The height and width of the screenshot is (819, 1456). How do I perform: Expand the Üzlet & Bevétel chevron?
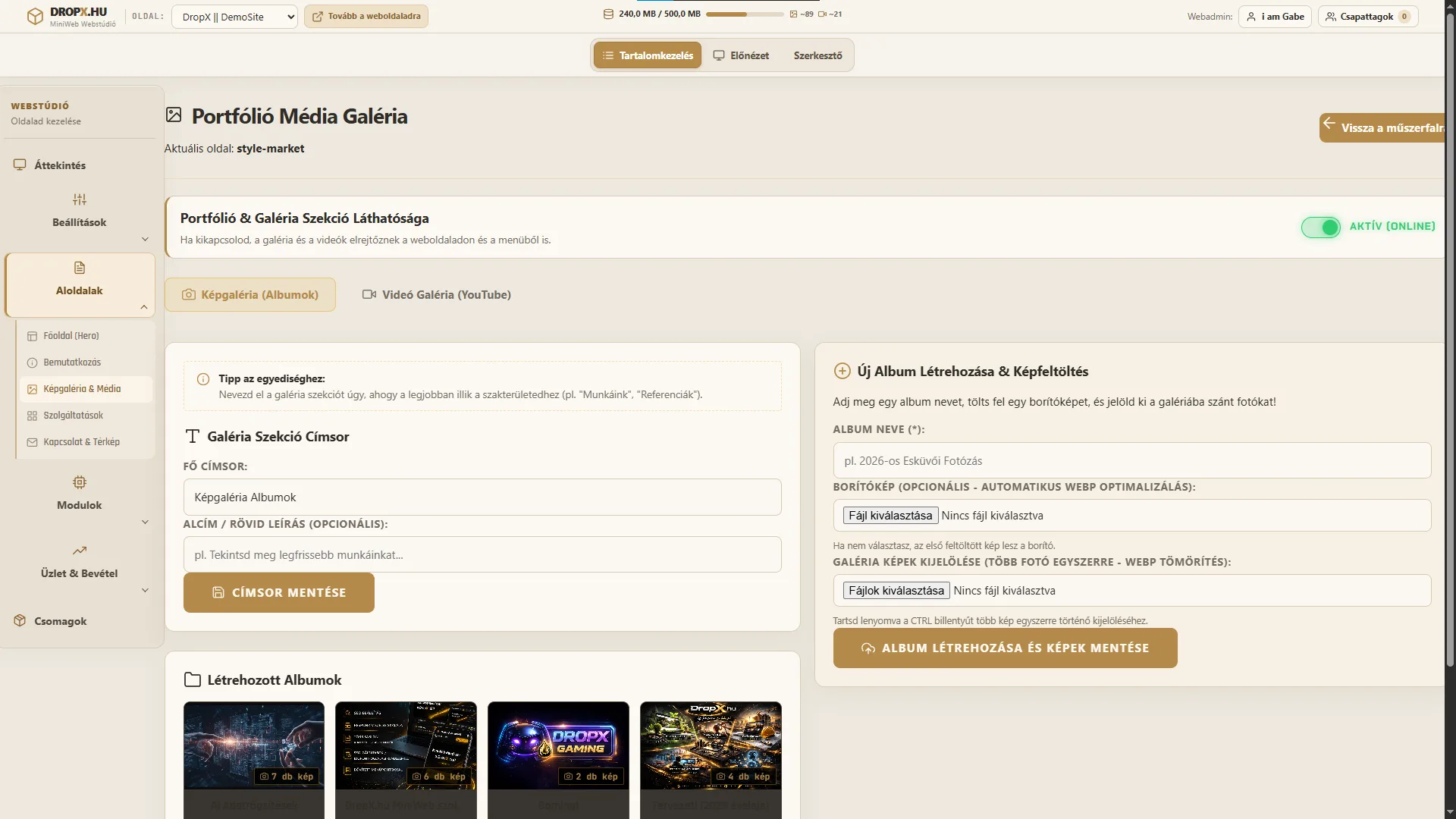145,591
